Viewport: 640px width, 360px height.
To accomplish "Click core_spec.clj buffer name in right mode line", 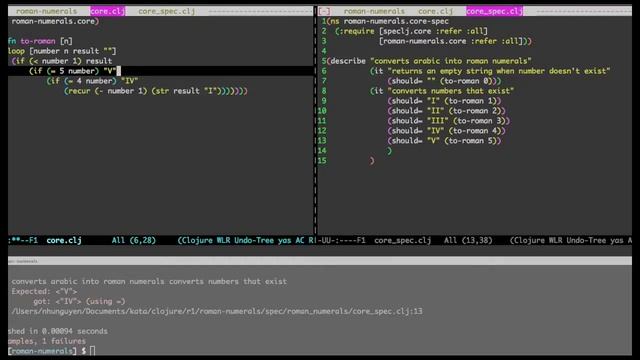I will (x=402, y=240).
